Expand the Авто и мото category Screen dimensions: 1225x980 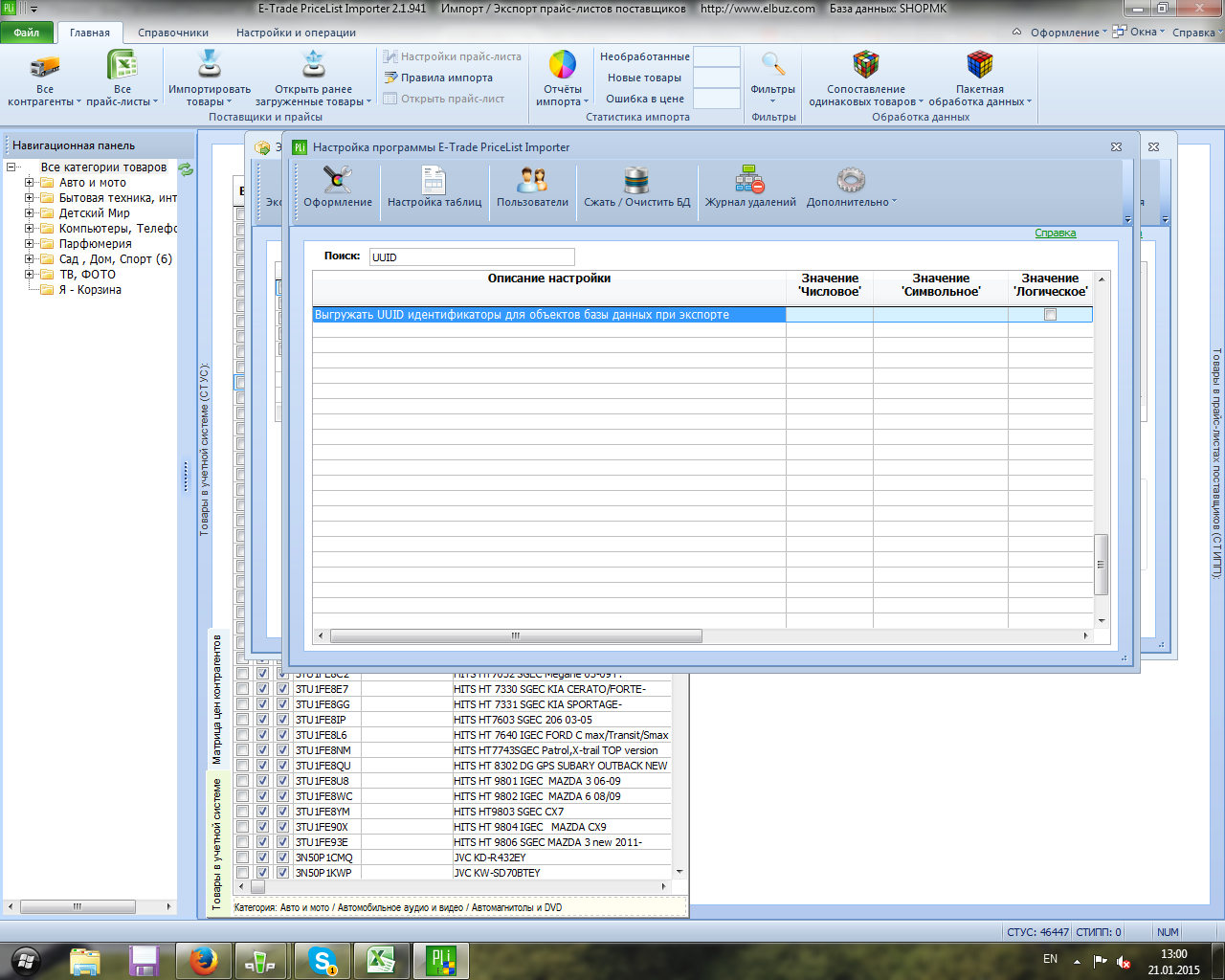coord(30,183)
